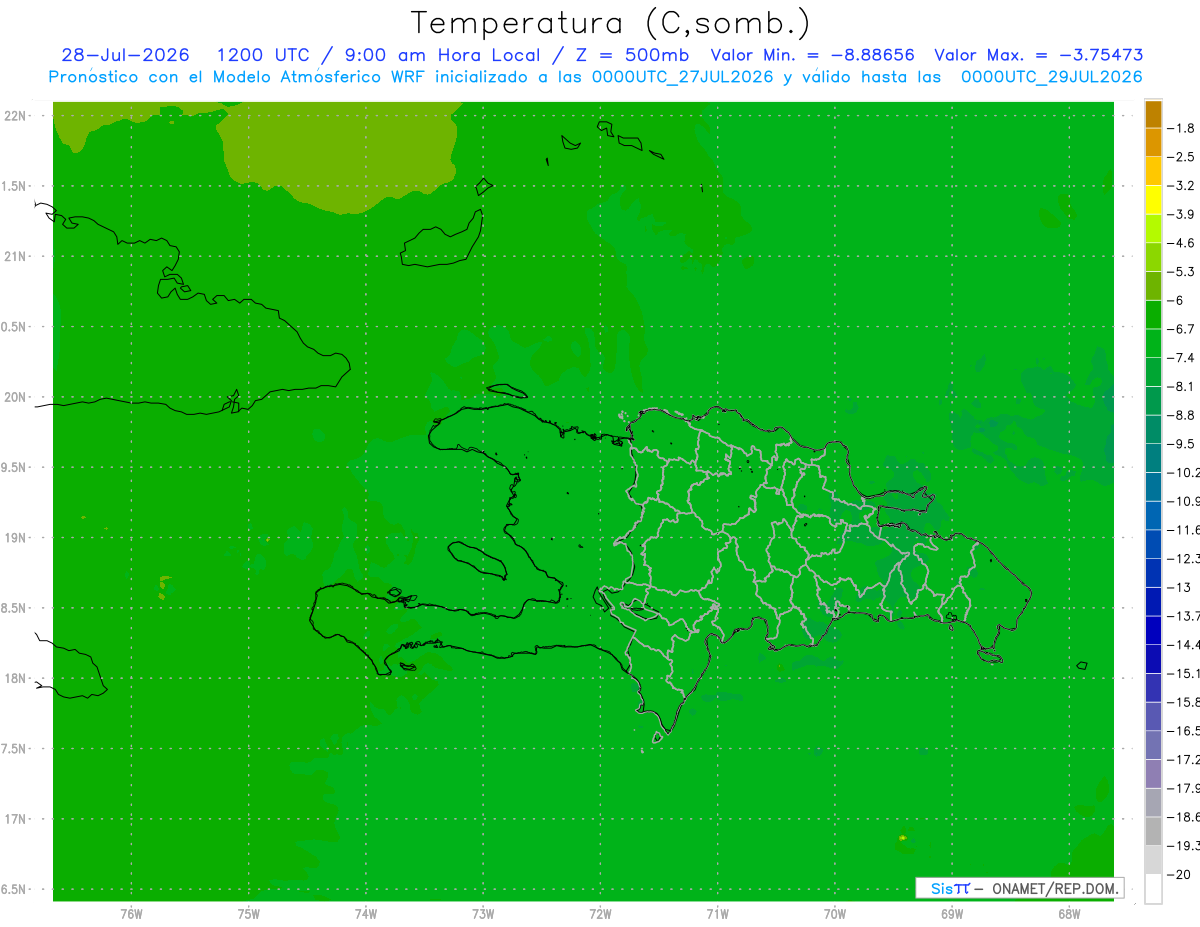Viewport: 1200px width, 927px height.
Task: Click the "-13" colorbar label
Action: [x=1179, y=587]
